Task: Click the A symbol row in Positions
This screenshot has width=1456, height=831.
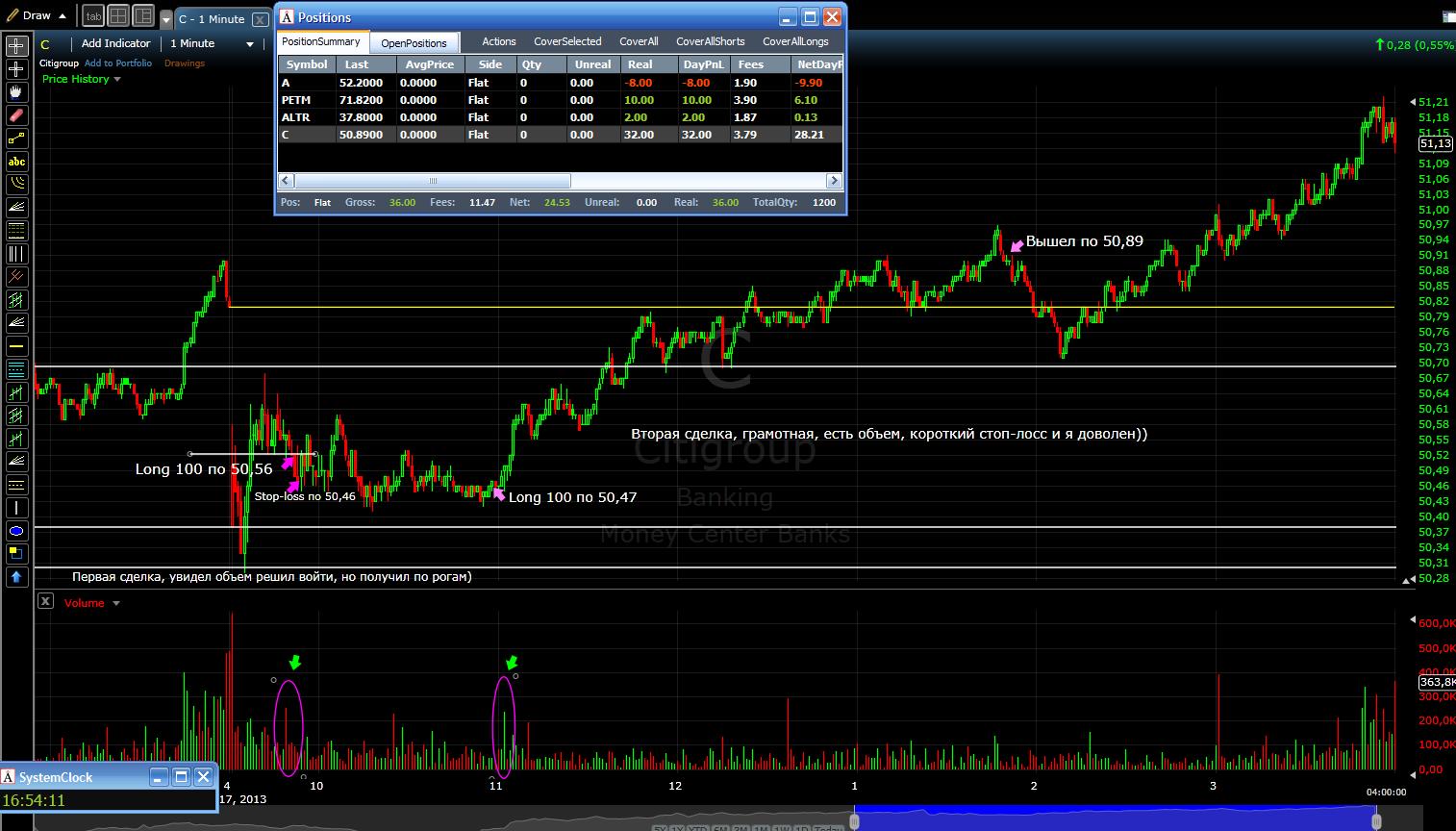Action: [x=561, y=83]
